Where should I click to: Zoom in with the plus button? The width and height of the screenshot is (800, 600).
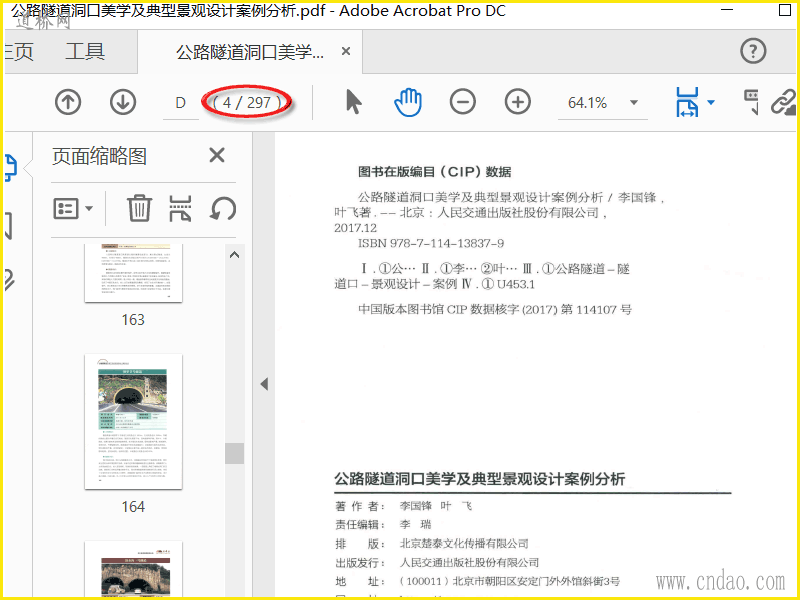pyautogui.click(x=518, y=102)
